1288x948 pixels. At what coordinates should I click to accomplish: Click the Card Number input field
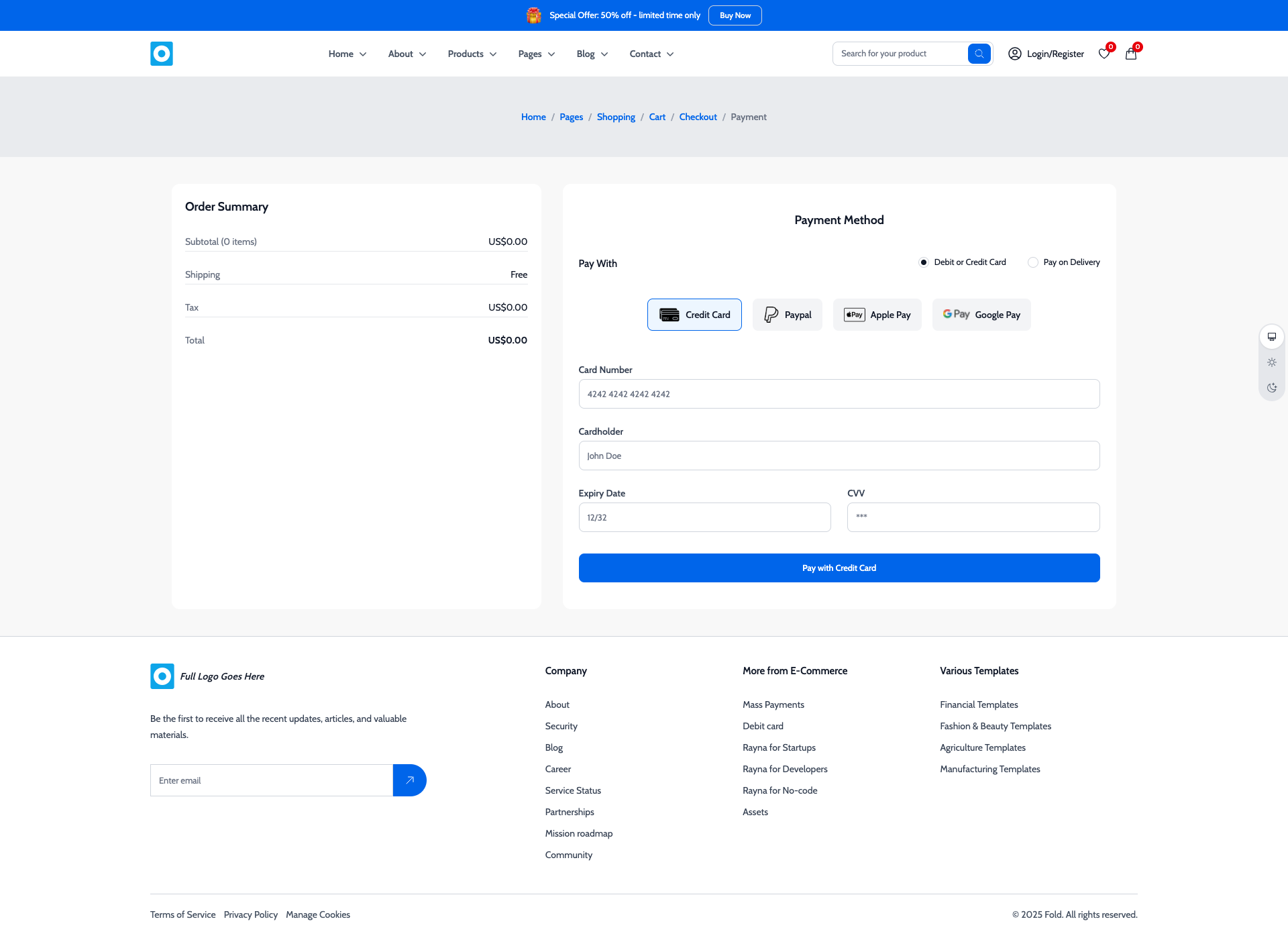click(x=839, y=394)
